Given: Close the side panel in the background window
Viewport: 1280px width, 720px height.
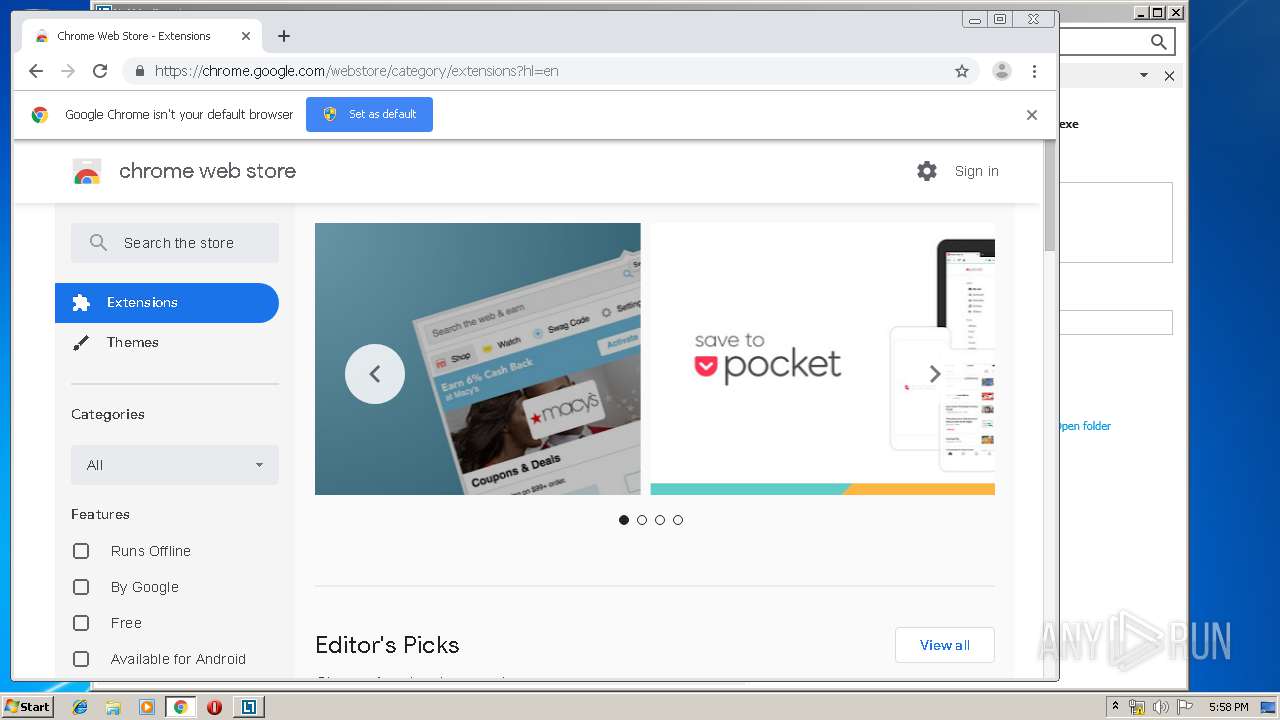Looking at the screenshot, I should point(1169,76).
